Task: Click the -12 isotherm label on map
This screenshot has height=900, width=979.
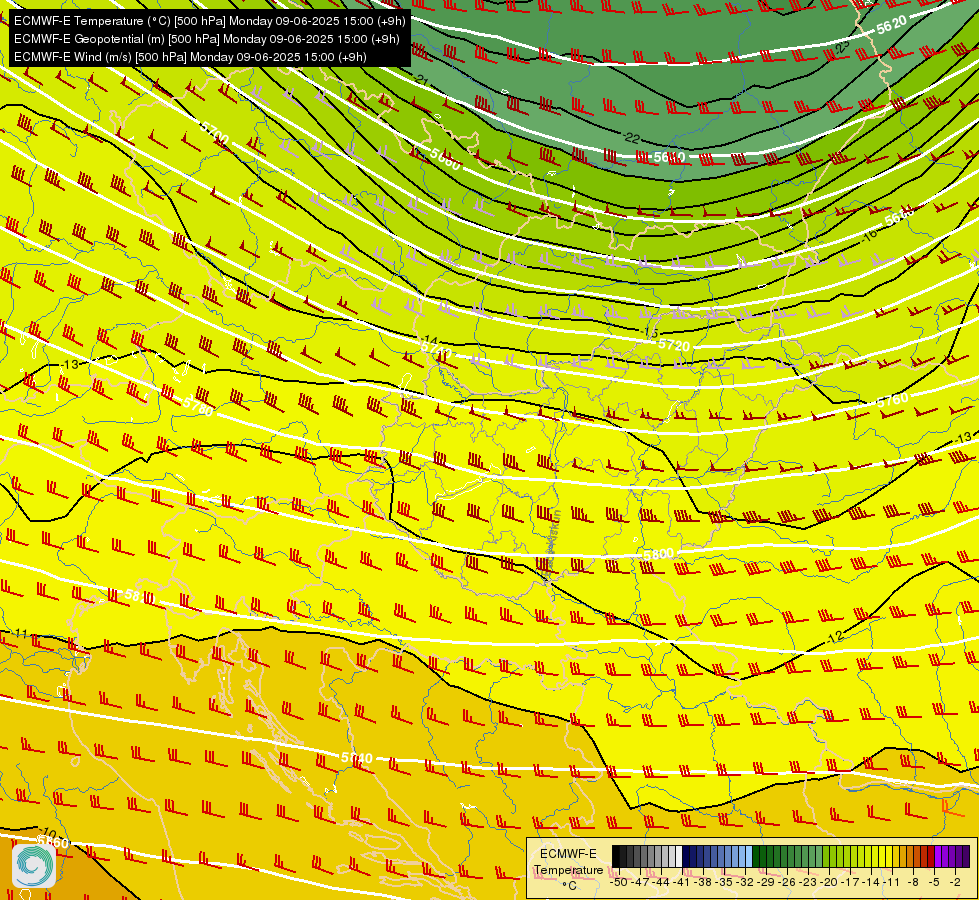Action: click(x=835, y=637)
